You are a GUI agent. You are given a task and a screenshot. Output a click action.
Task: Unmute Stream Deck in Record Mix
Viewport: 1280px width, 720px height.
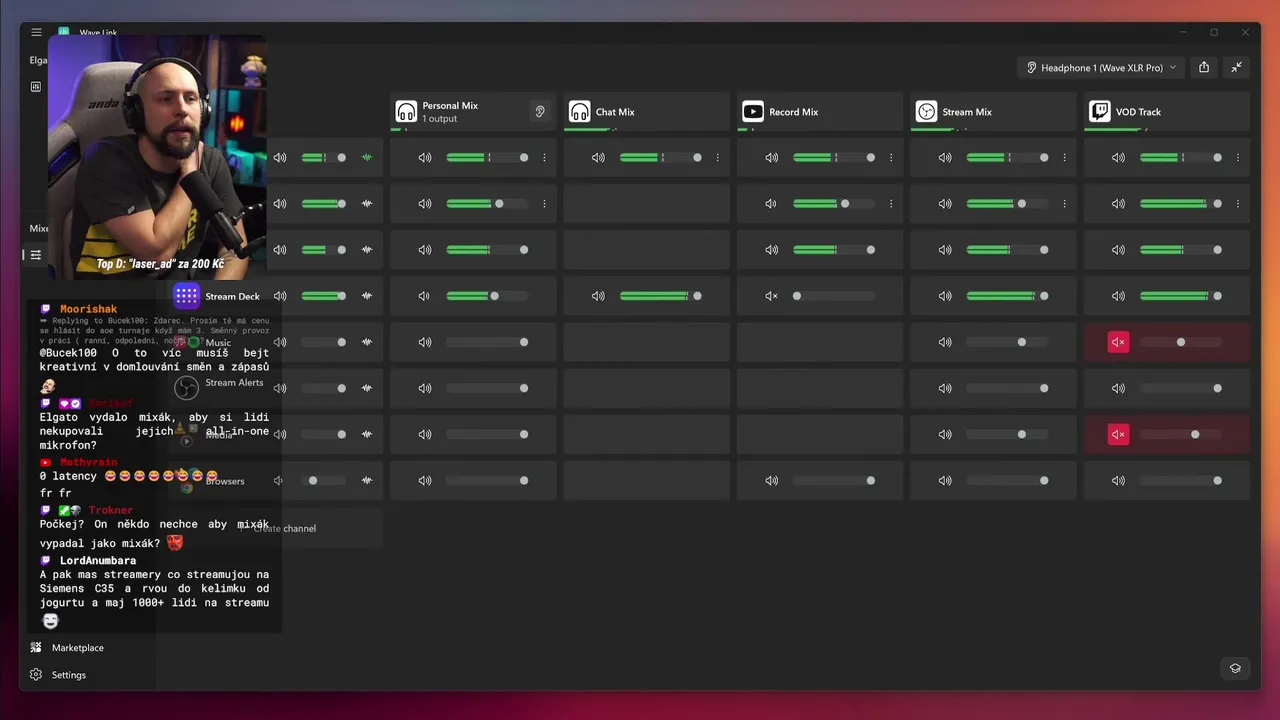click(771, 296)
